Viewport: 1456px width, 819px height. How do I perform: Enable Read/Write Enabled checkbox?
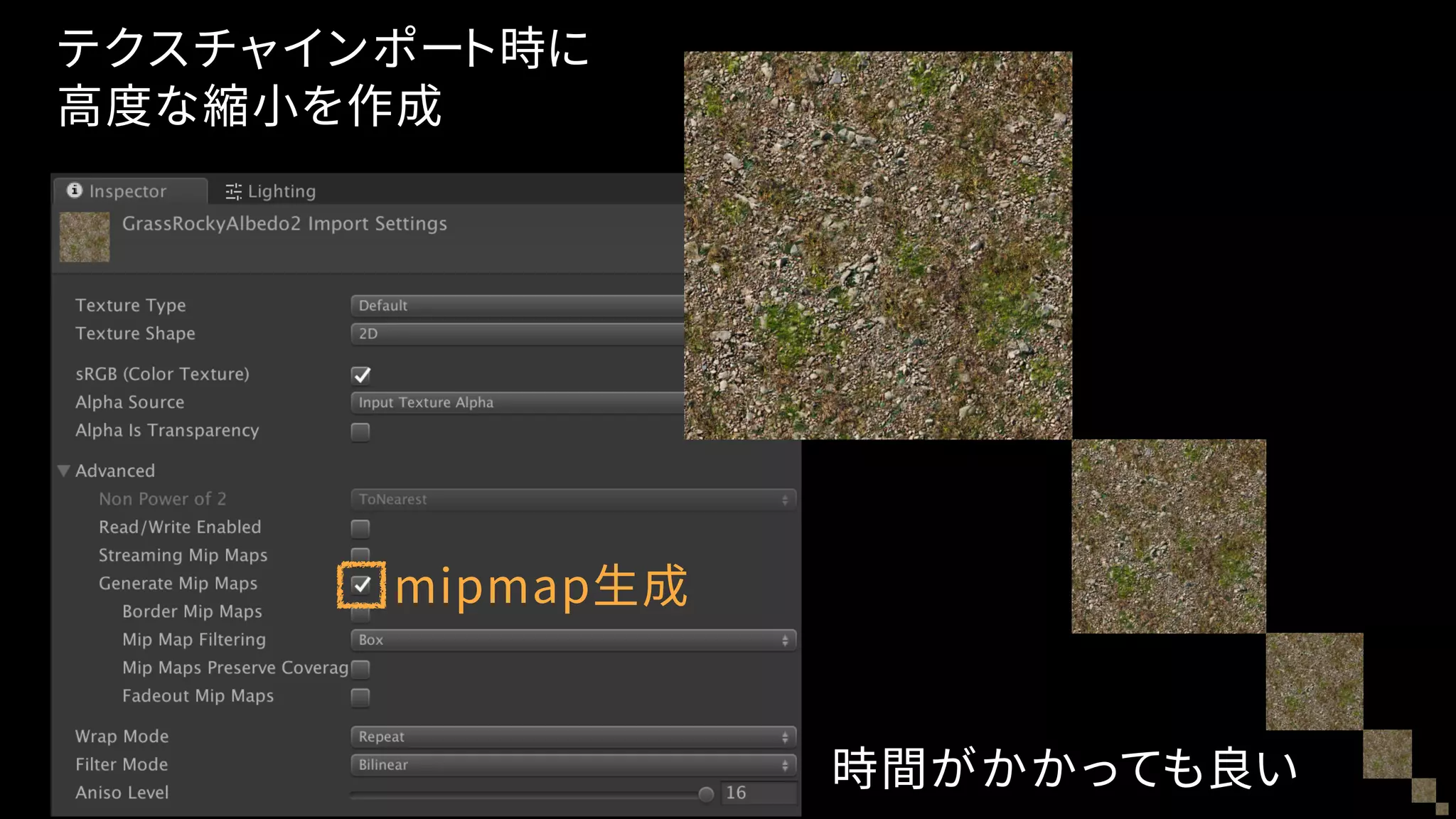tap(360, 528)
